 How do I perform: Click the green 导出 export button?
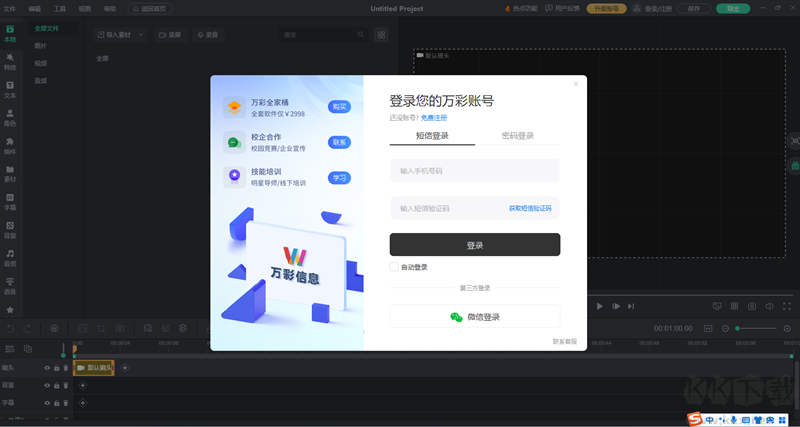[733, 9]
